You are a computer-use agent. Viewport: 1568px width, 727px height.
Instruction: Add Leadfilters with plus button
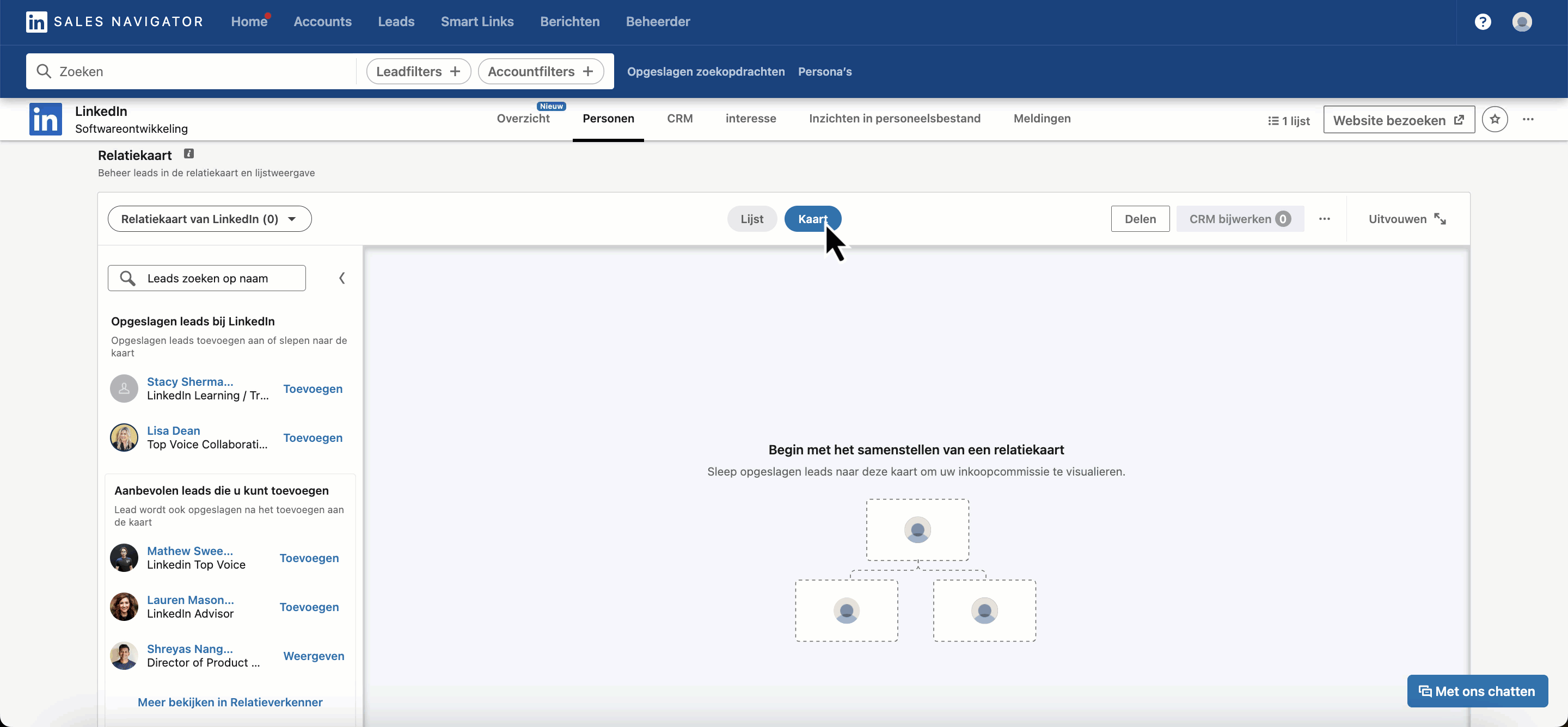[419, 71]
